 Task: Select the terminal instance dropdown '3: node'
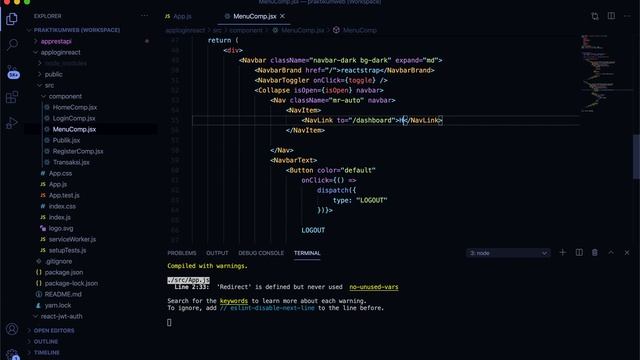[x=508, y=253]
